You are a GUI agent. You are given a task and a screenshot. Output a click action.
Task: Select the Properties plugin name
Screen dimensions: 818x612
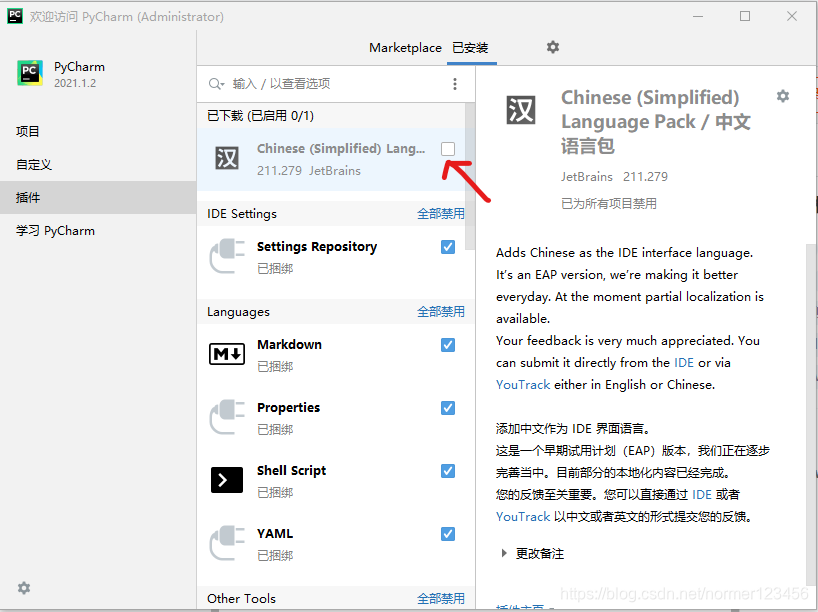pyautogui.click(x=288, y=407)
